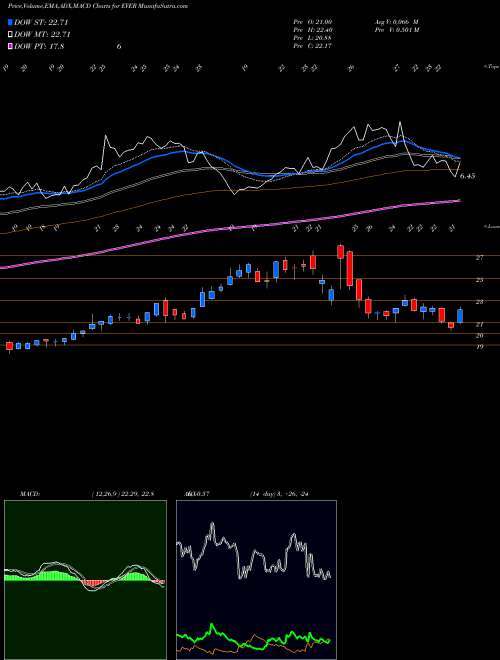Viewport: 500px width, 660px height.
Task: Click the ADX (14 day) values text
Action: [x=279, y=494]
